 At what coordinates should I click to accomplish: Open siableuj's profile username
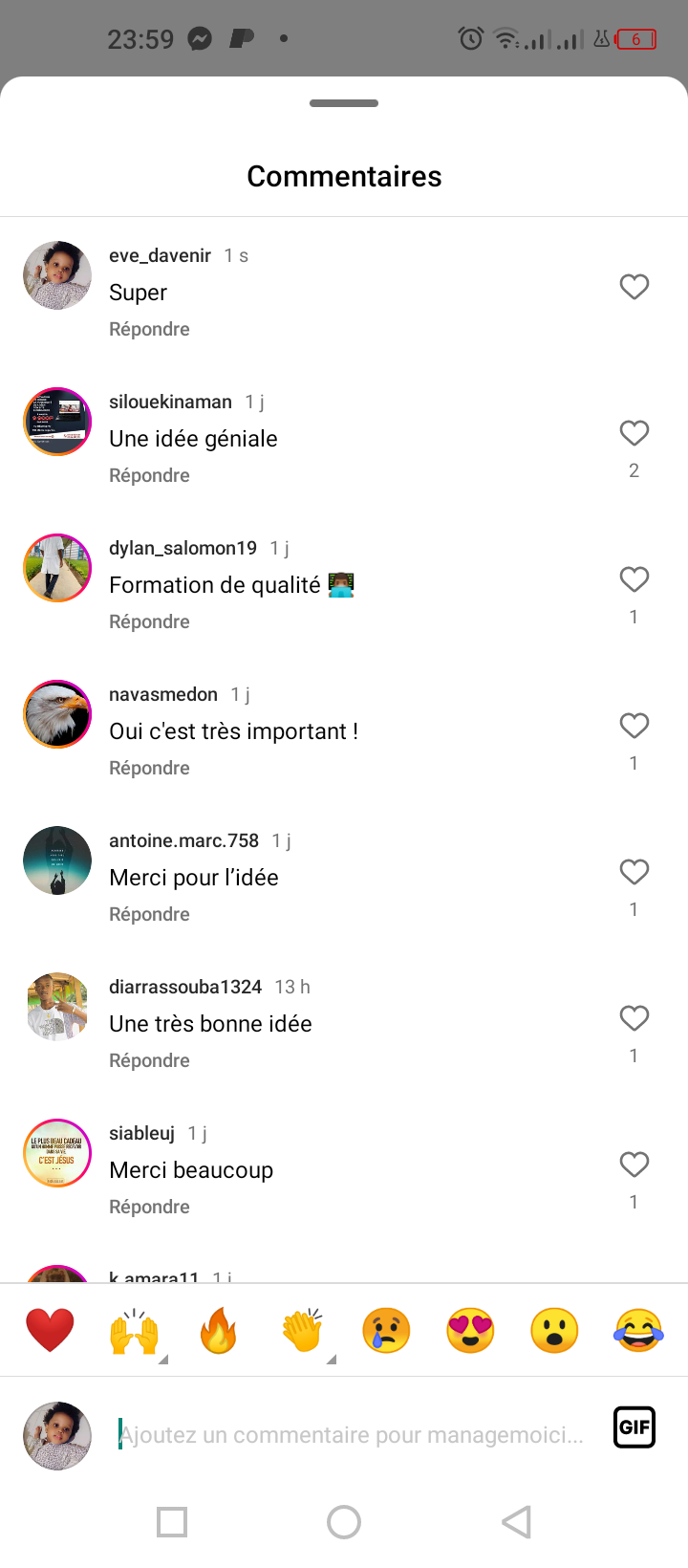[141, 1133]
